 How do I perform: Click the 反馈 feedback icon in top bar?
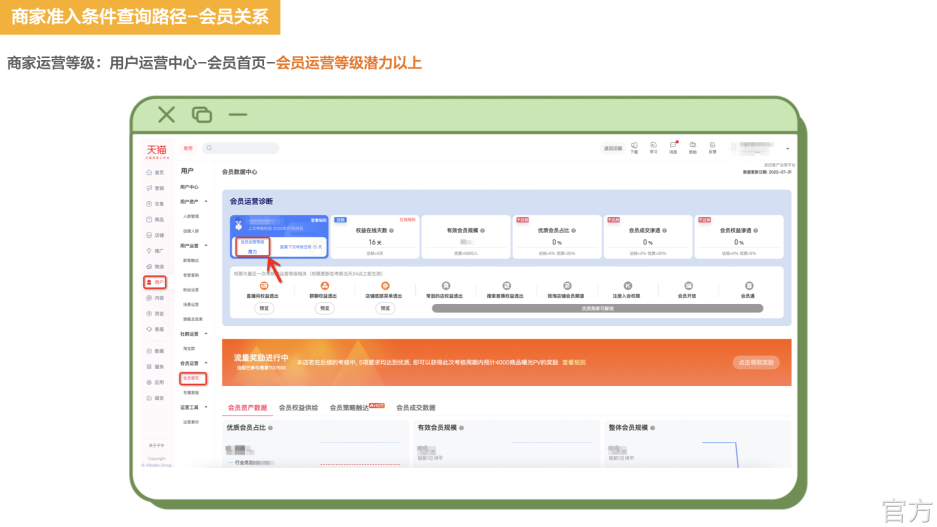[713, 146]
